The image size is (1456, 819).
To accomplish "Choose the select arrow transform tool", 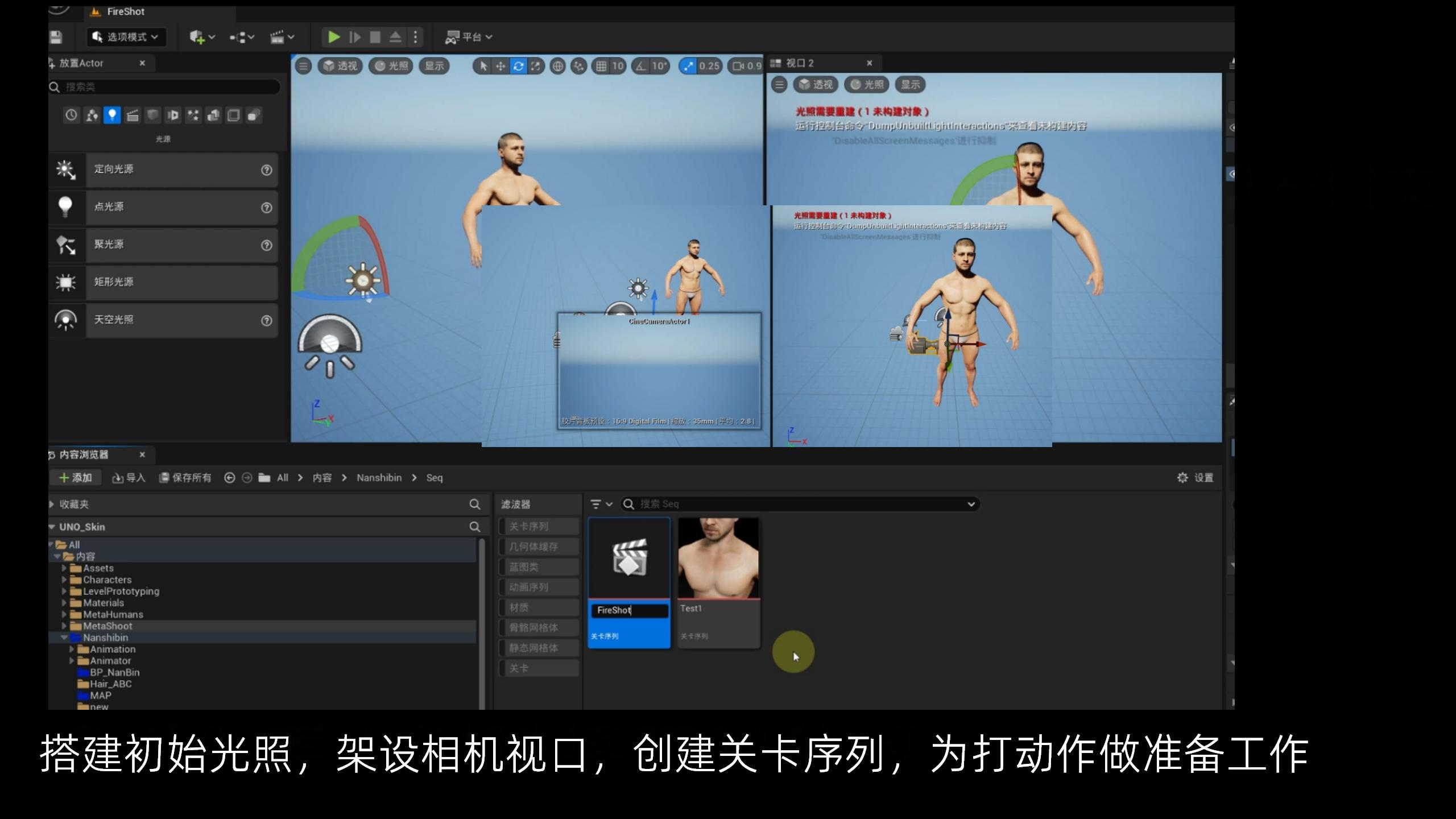I will click(x=483, y=66).
